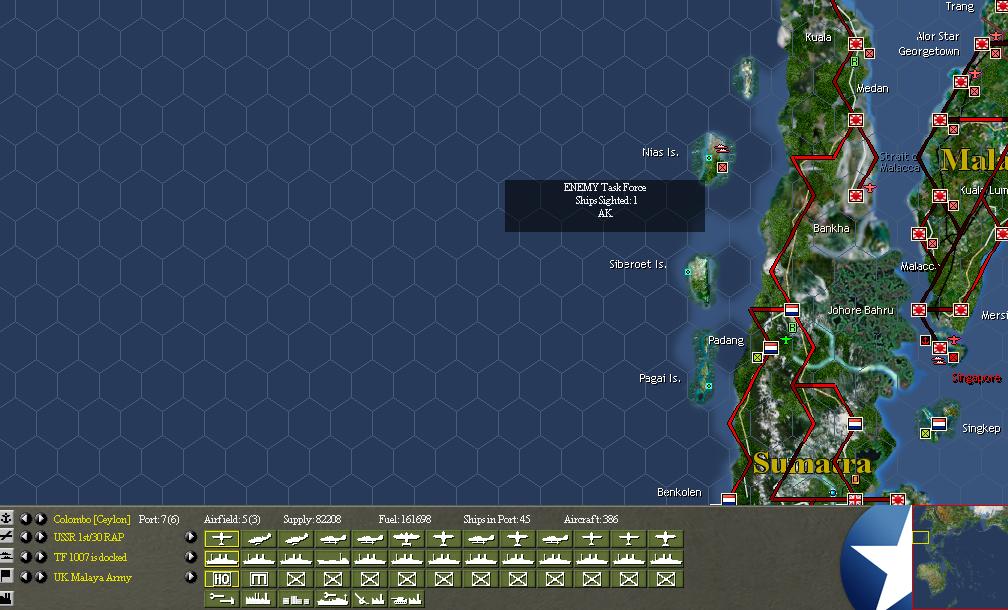The width and height of the screenshot is (1008, 610).
Task: Select the aircraft icon in the left sidebar
Action: click(9, 539)
